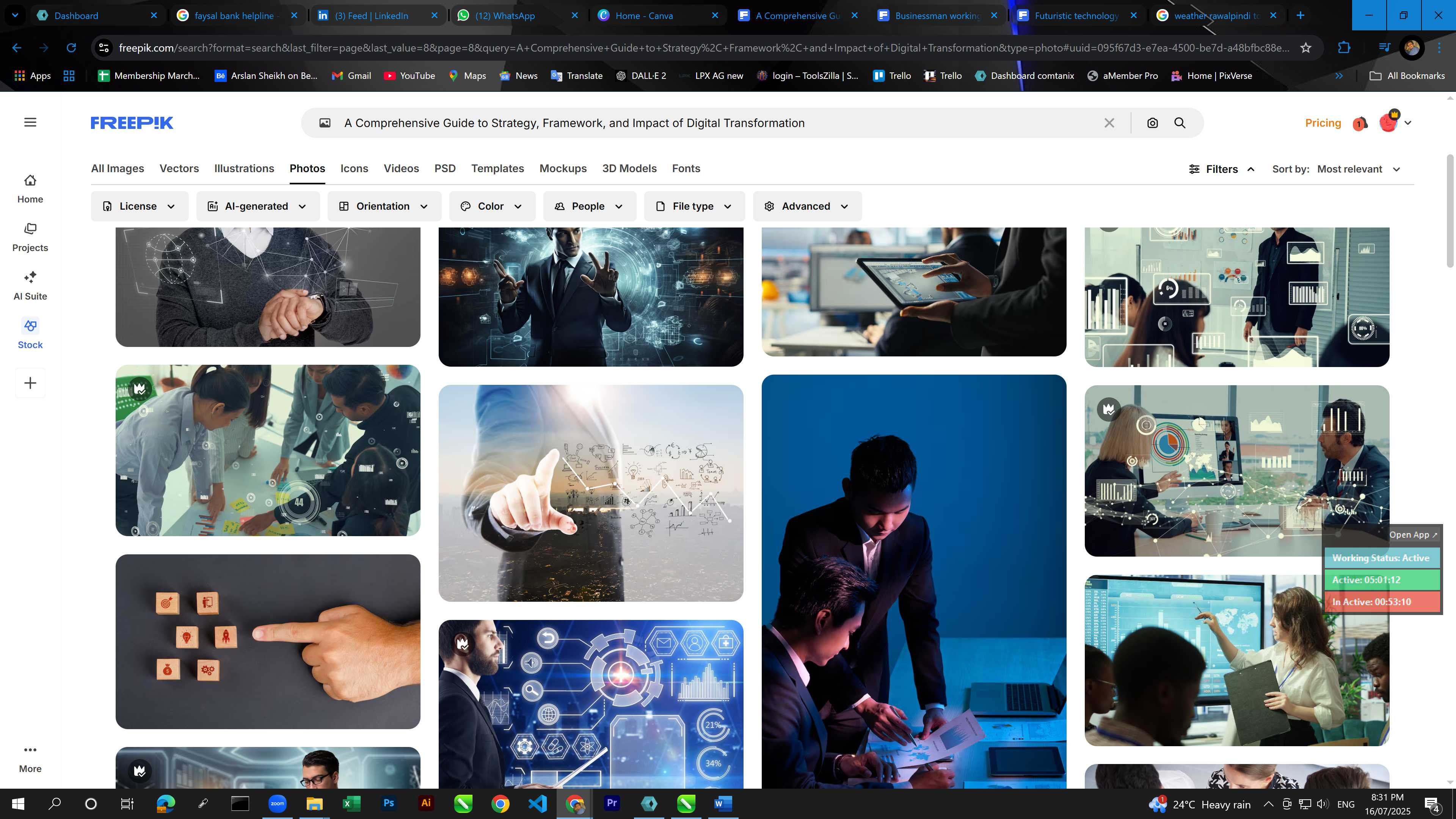
Task: Open Chrome extensions puzzle icon
Action: coord(1344,47)
